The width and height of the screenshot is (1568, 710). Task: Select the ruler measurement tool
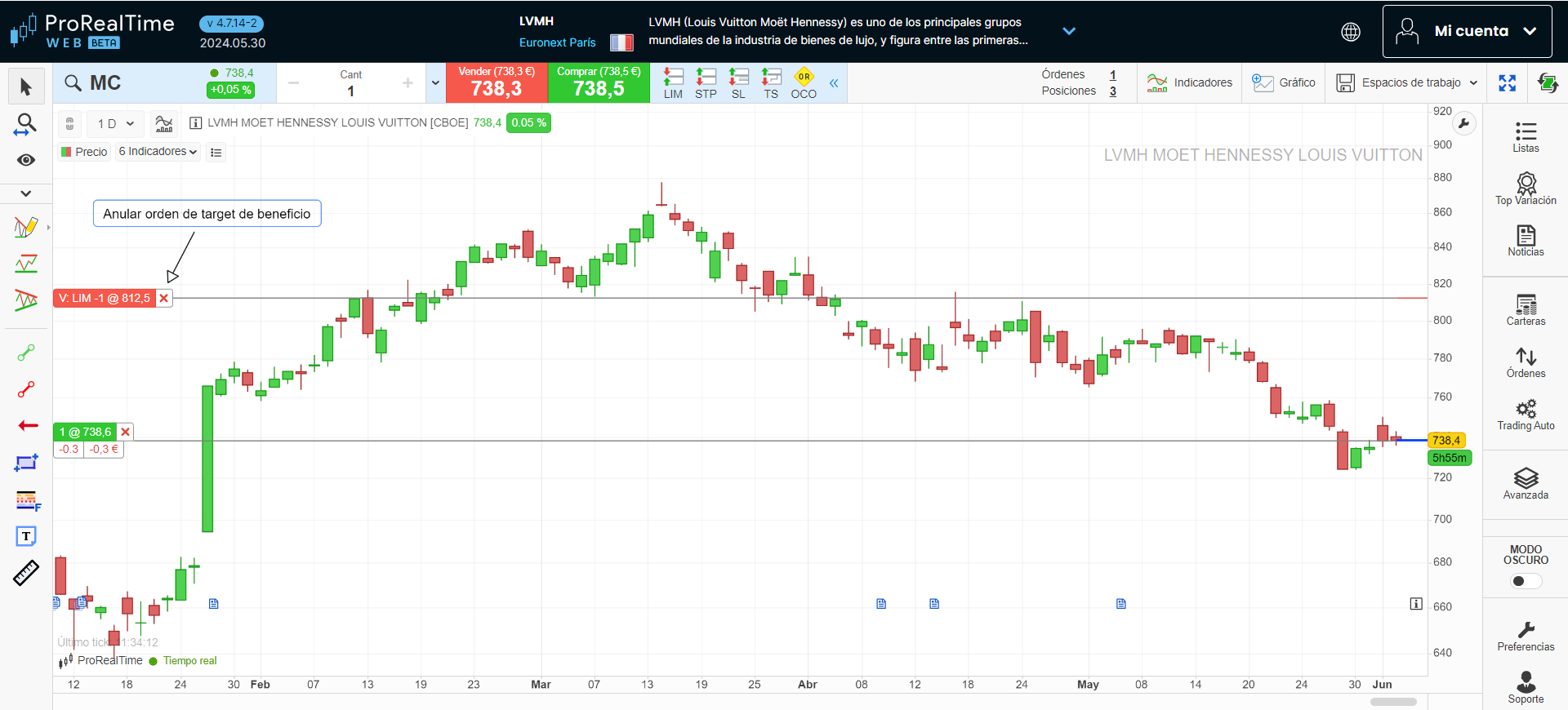26,573
